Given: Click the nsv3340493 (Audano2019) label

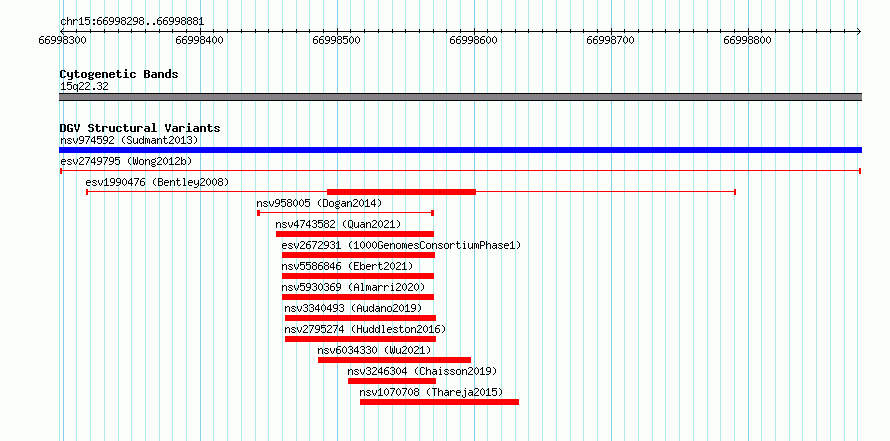Looking at the screenshot, I should point(354,308).
